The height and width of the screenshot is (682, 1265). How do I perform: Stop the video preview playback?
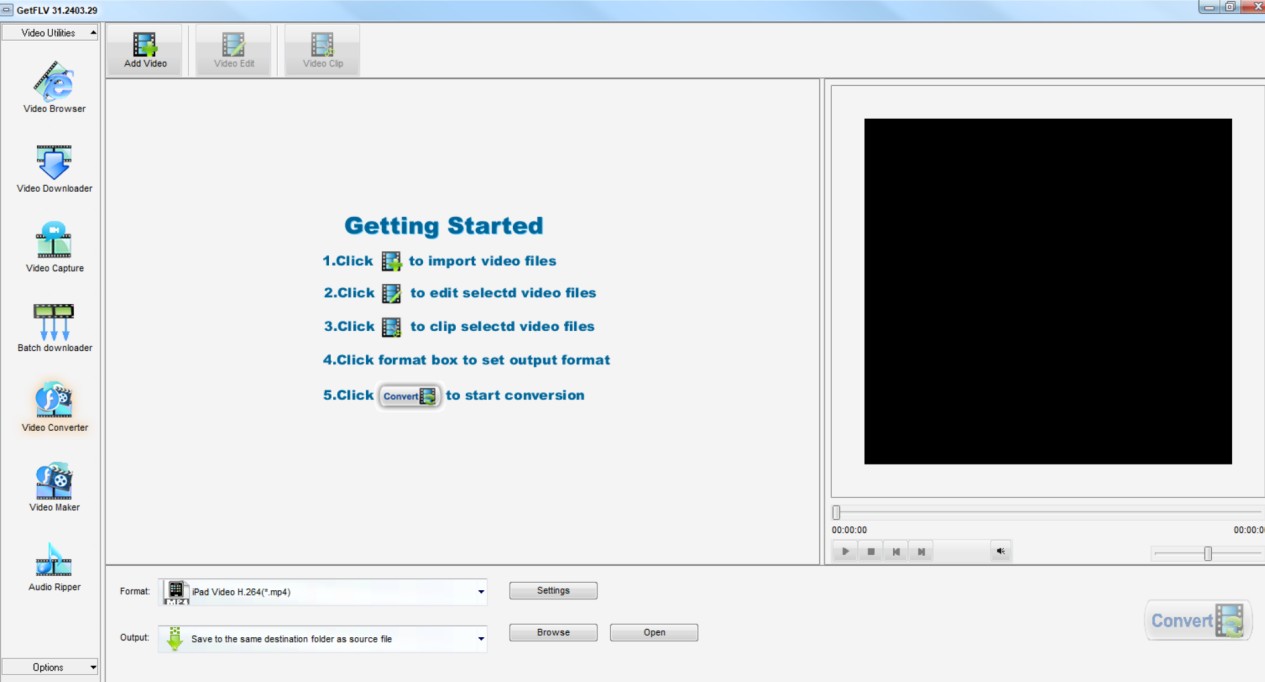pos(871,551)
